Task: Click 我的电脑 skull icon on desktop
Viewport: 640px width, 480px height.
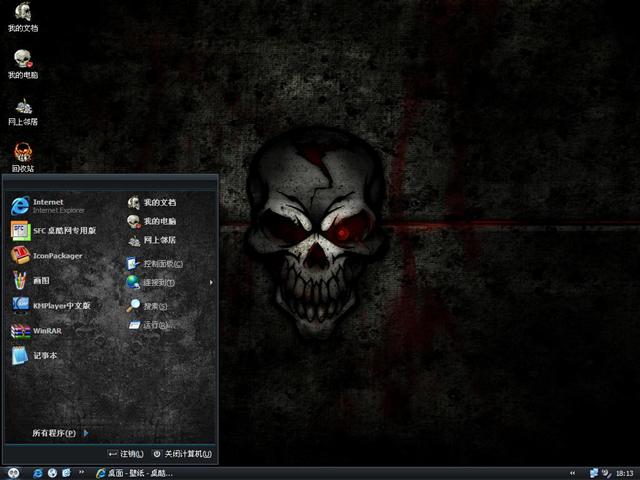Action: click(22, 61)
